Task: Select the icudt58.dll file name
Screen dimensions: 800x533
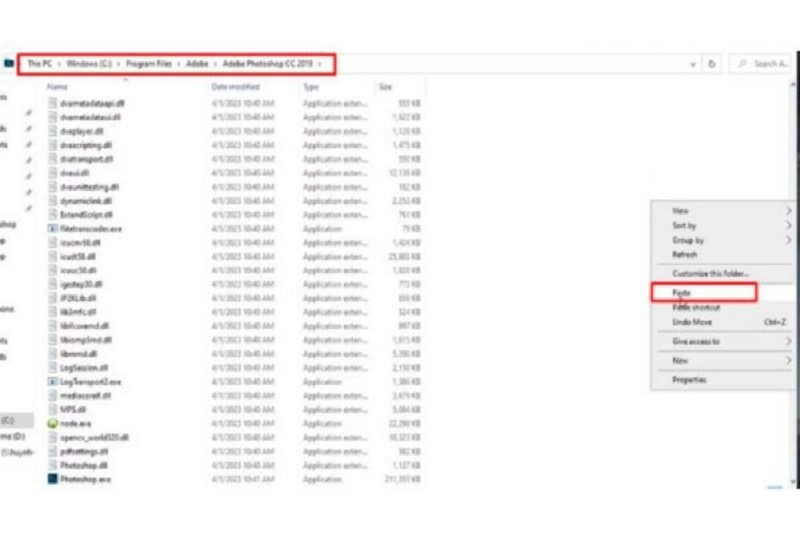Action: (x=78, y=257)
